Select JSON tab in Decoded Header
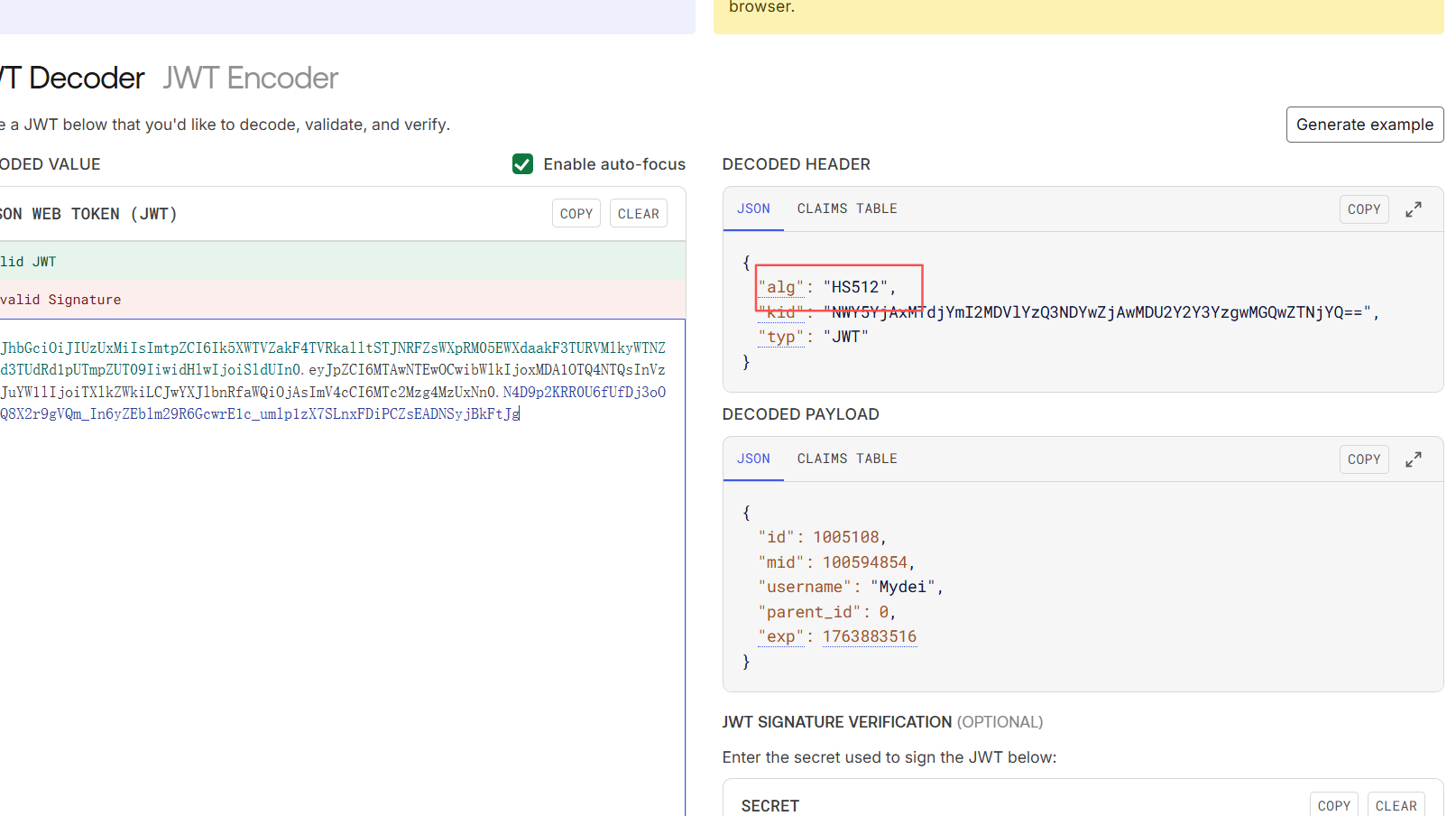This screenshot has height=816, width=1456. (753, 209)
